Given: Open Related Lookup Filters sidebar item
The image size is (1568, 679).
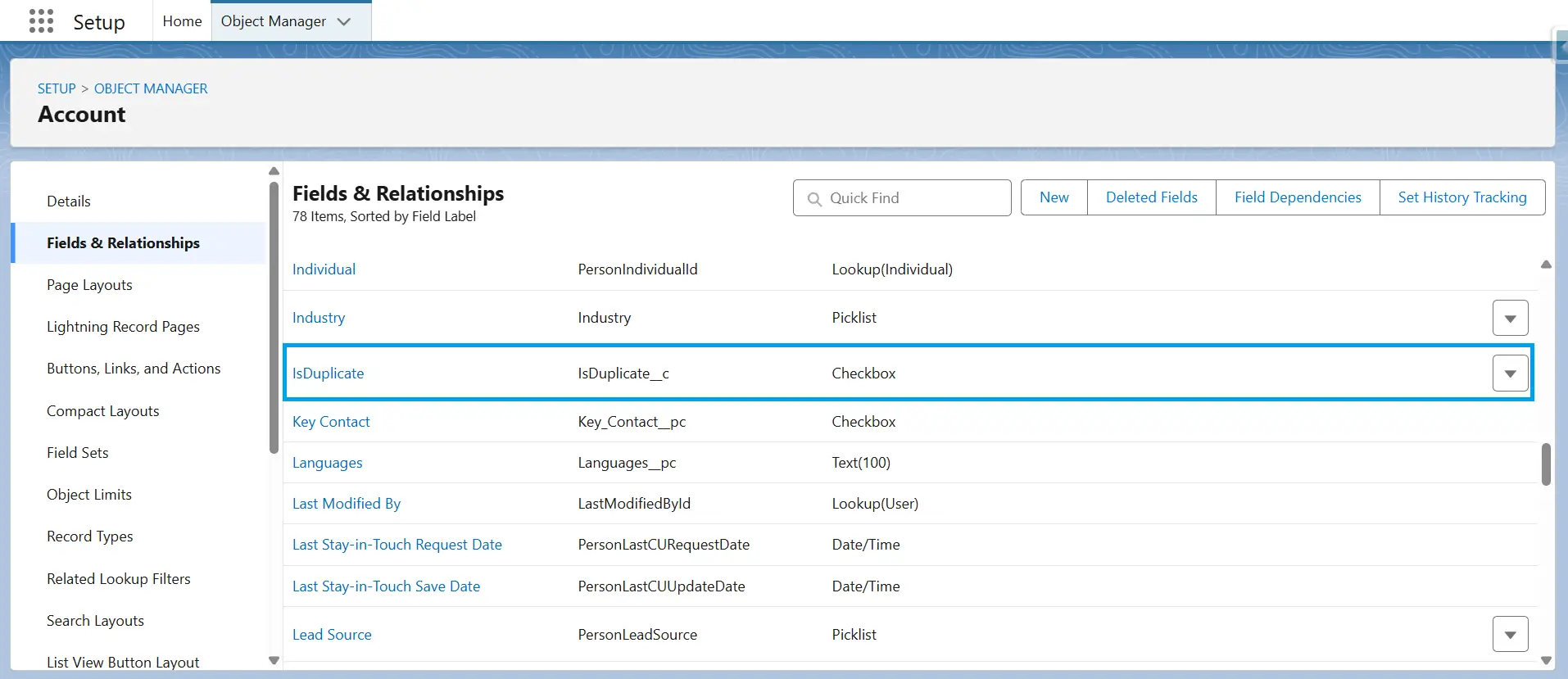Looking at the screenshot, I should click(x=119, y=579).
